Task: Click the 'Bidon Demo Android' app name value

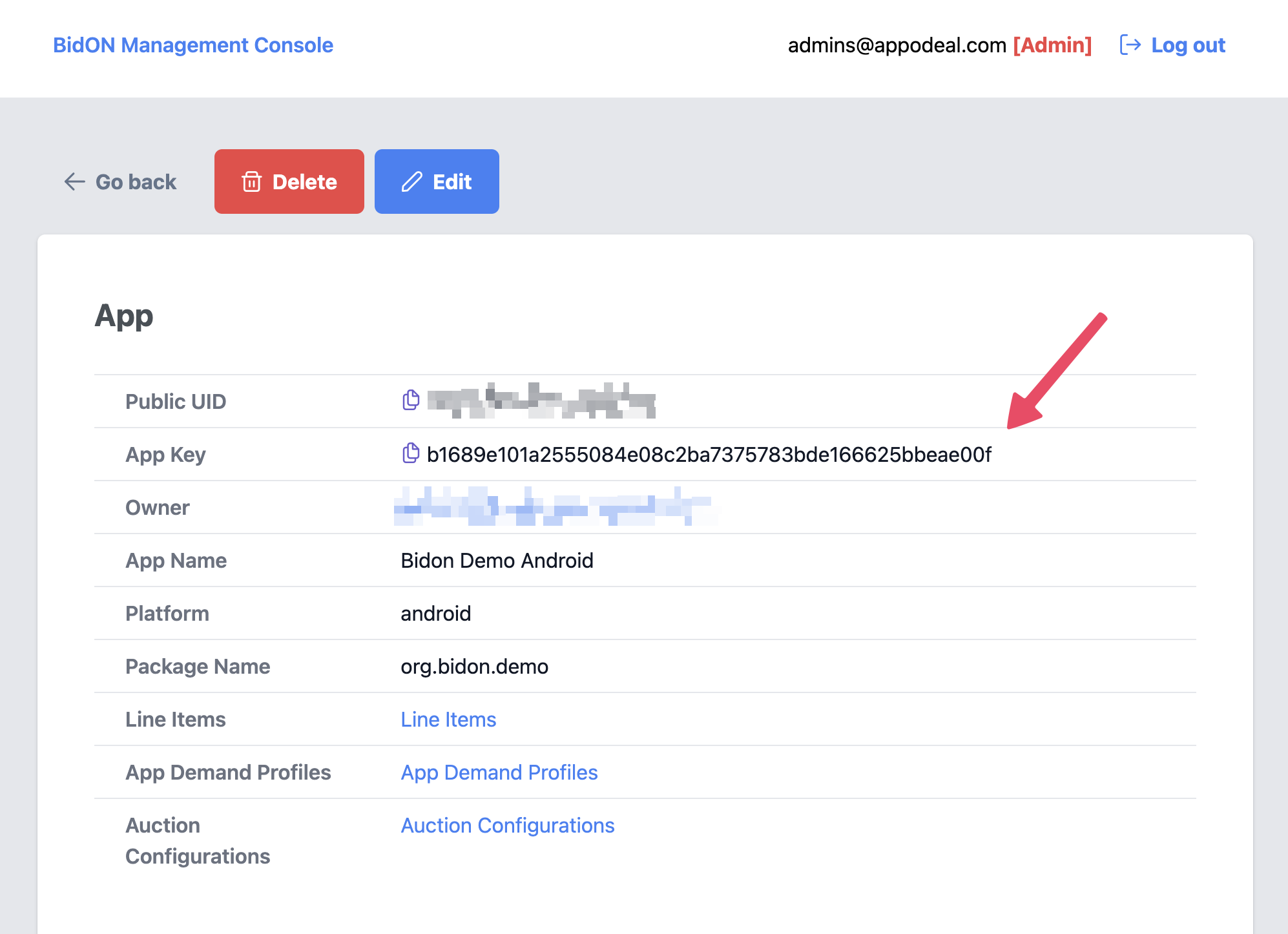Action: 497,560
